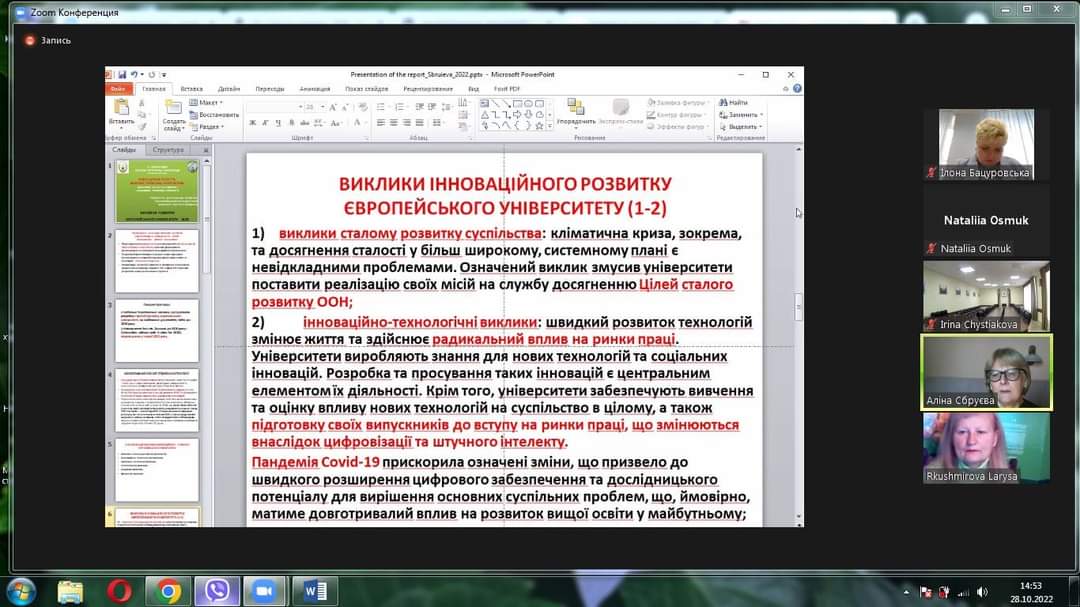Viewport: 1080px width, 607px height.
Task: Toggle bold text formatting (Ж)
Action: point(252,123)
